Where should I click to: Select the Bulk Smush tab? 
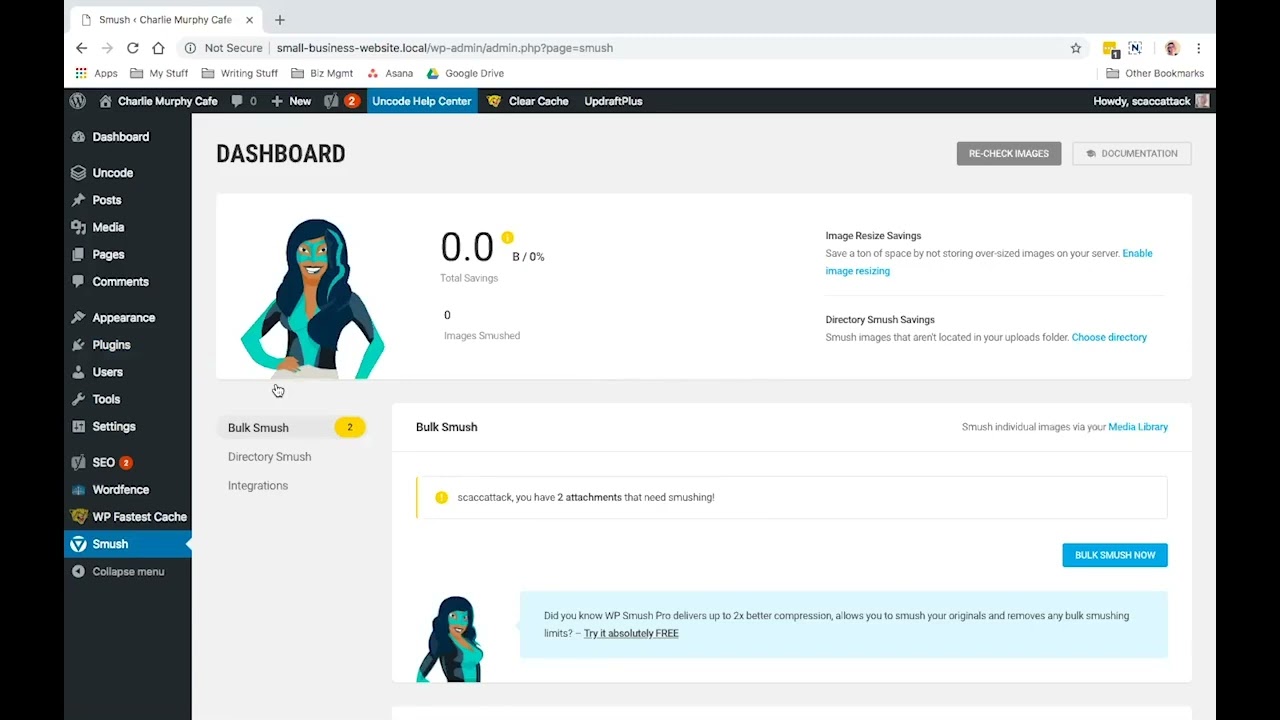(292, 428)
